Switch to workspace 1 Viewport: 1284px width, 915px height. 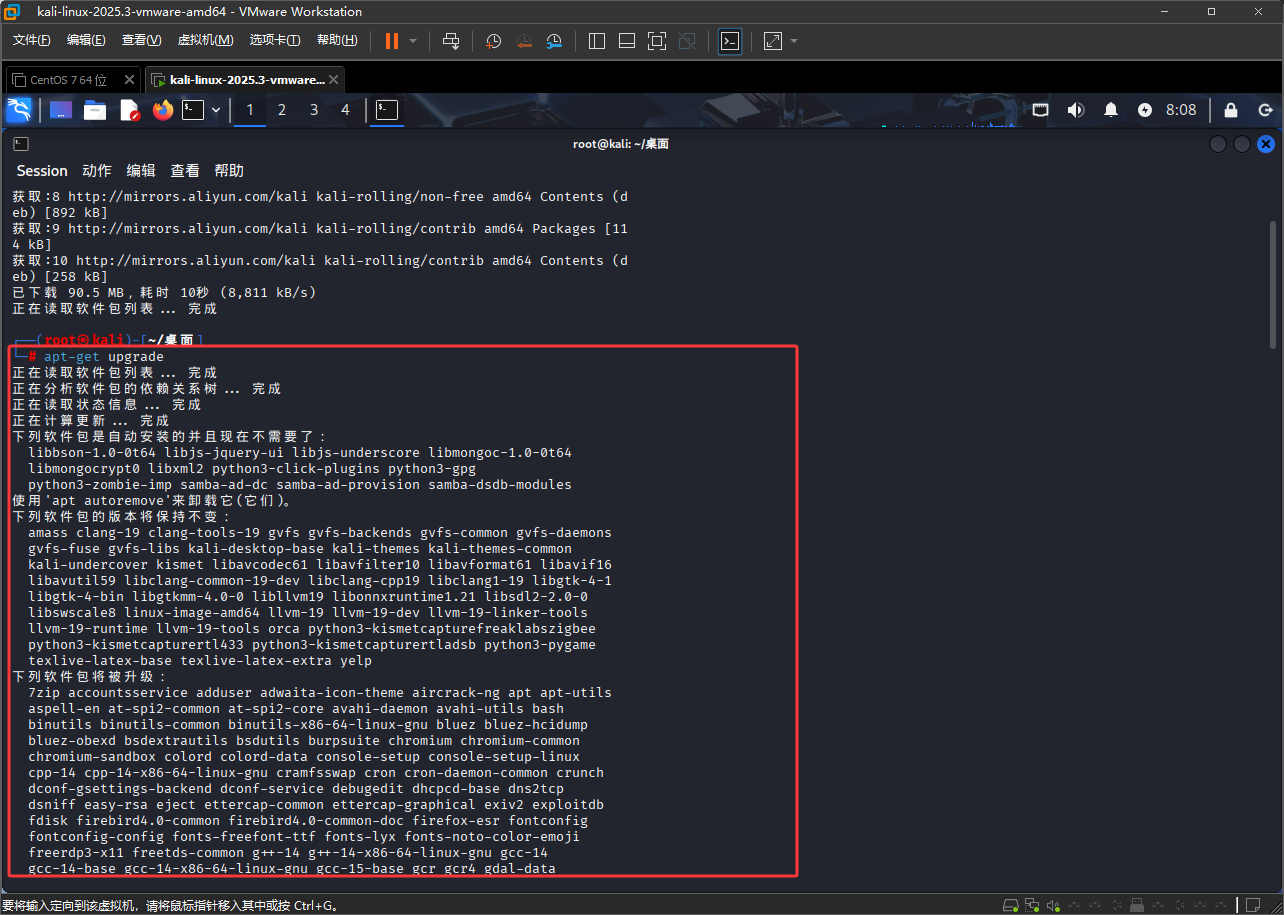point(250,110)
